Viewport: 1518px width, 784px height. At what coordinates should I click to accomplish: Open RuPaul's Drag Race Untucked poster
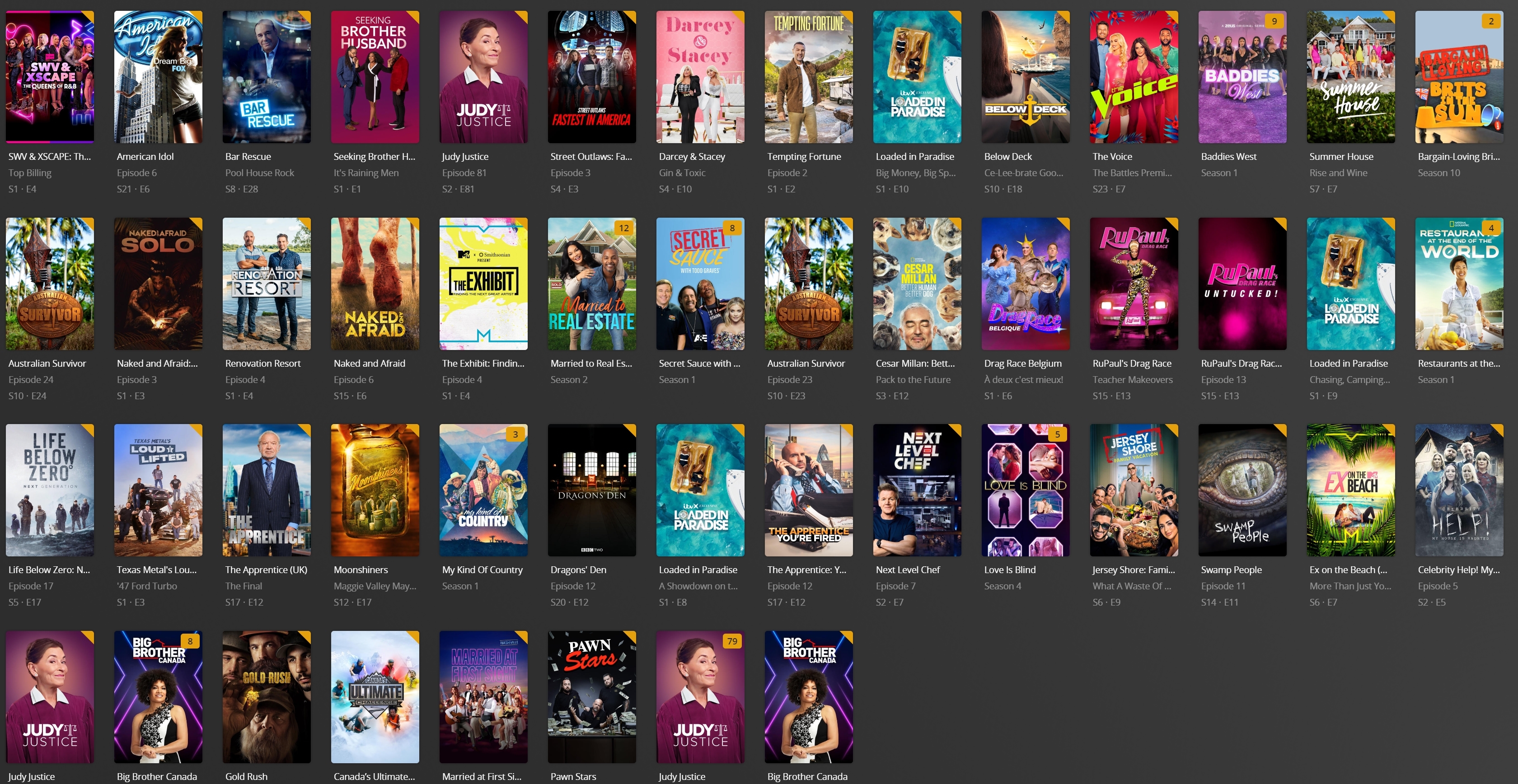[x=1243, y=284]
